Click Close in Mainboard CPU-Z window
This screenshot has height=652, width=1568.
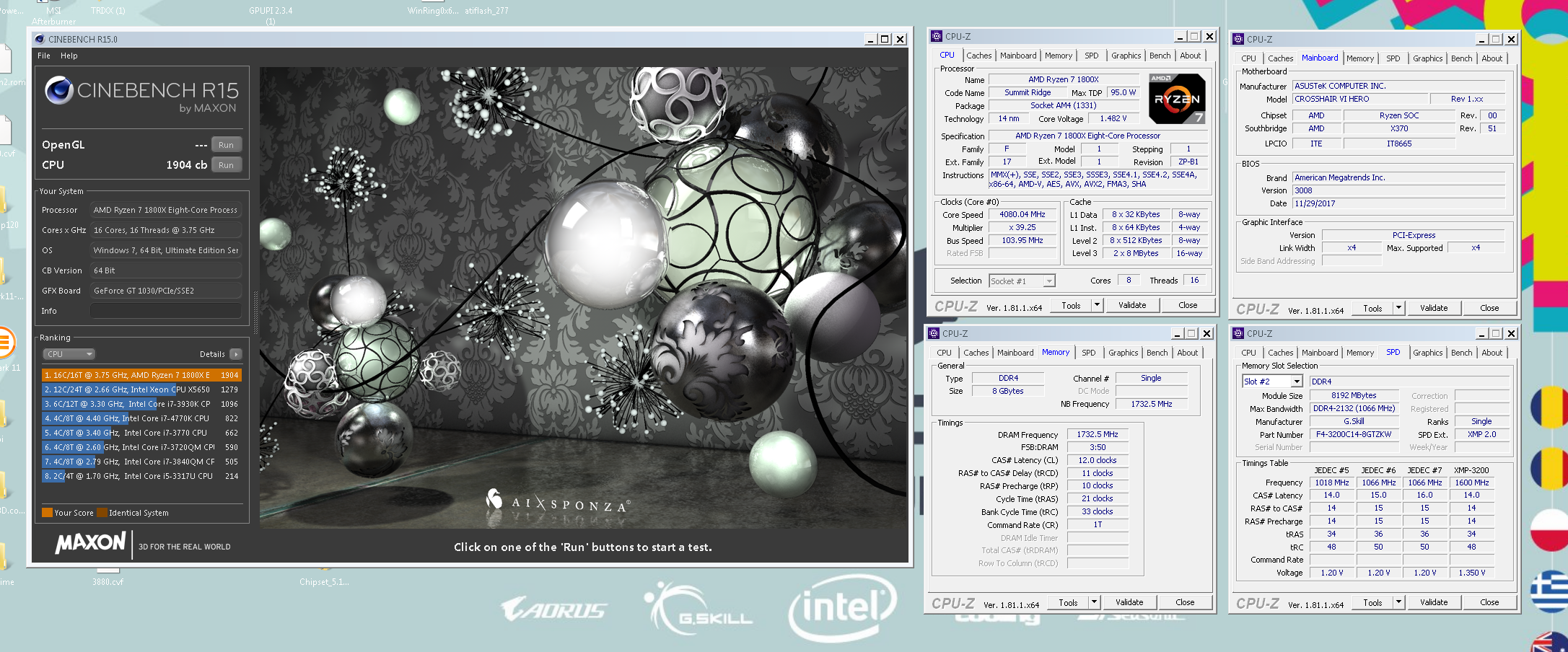pyautogui.click(x=1489, y=308)
